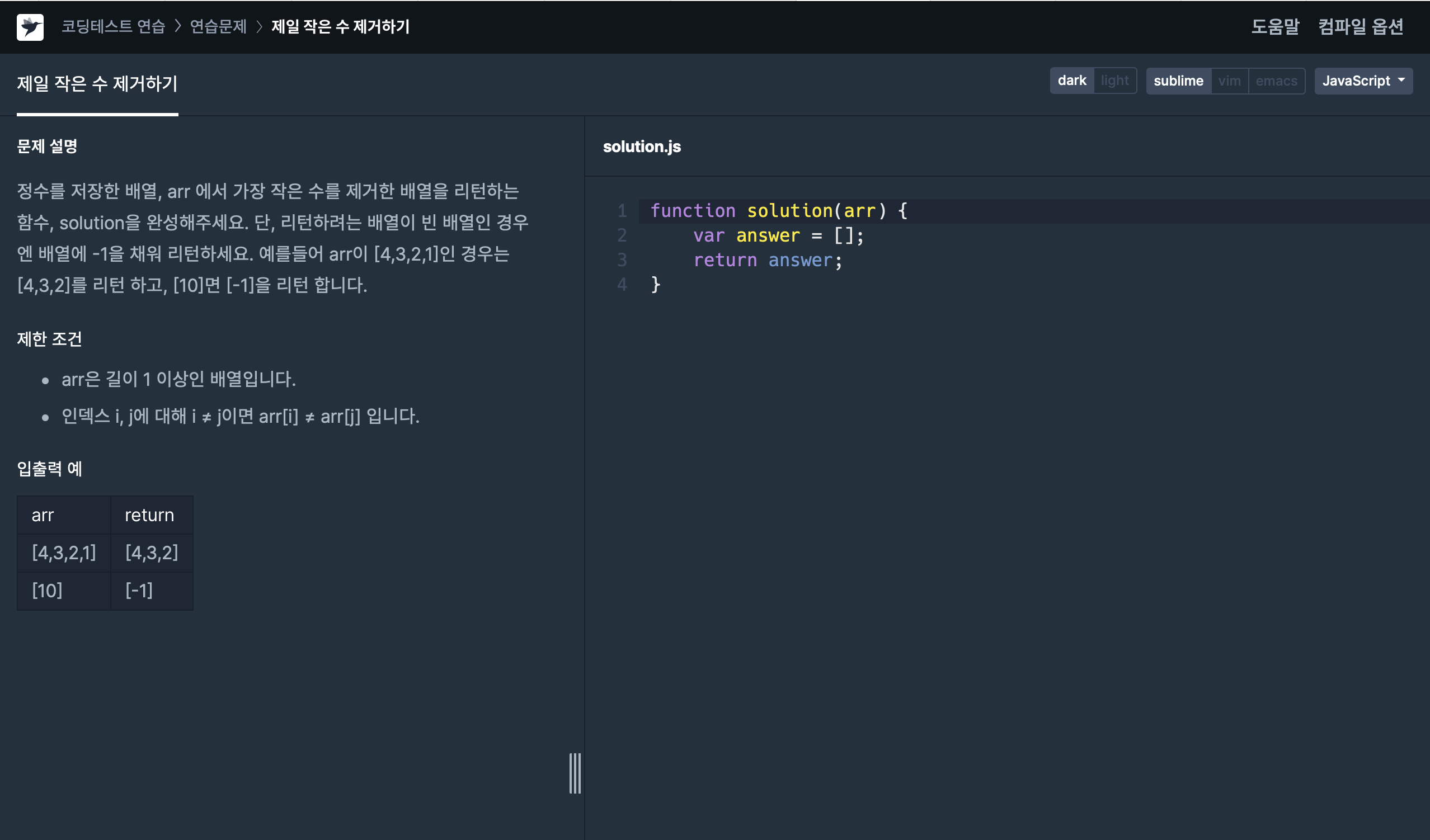Screen dimensions: 1430x840
Task: Click the [4,3,2,1] example table cell
Action: coord(64,553)
